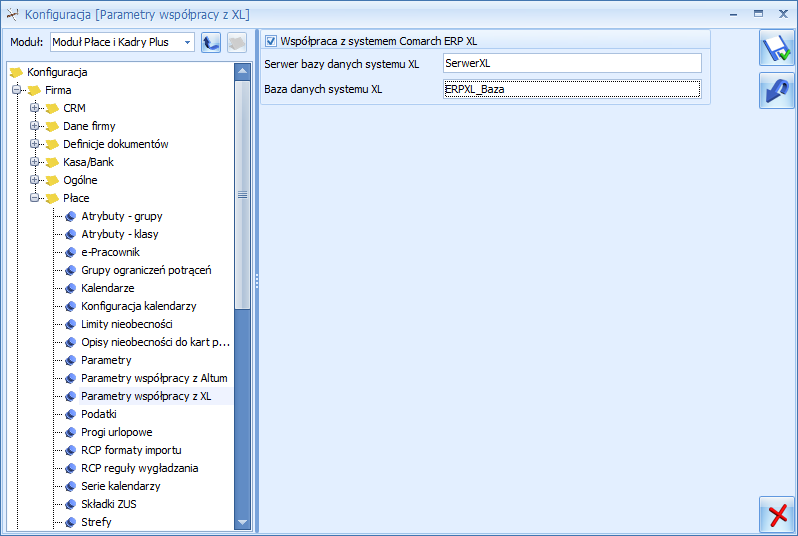Expand the Kasa/Bank node
The height and width of the screenshot is (536, 798).
point(35,162)
